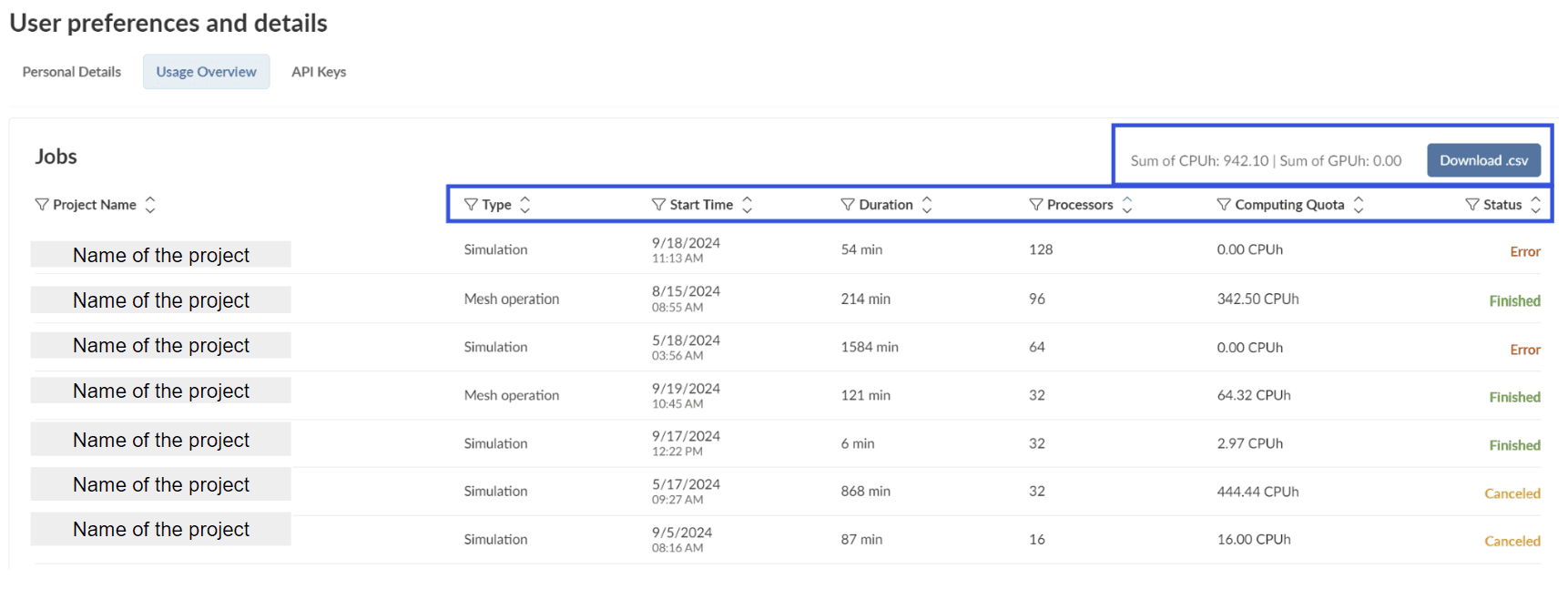Image resolution: width=1568 pixels, height=599 pixels.
Task: Filter jobs using the Duration funnel icon
Action: tap(847, 205)
